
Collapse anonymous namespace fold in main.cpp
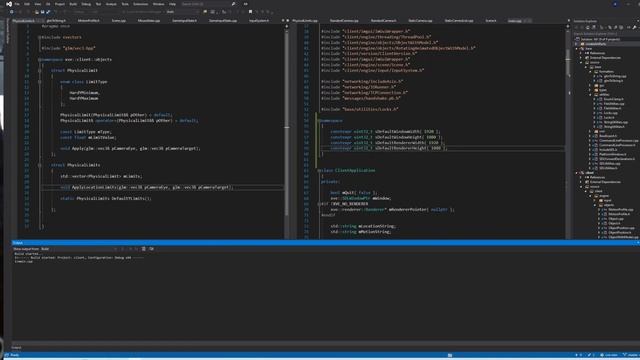tap(319, 121)
